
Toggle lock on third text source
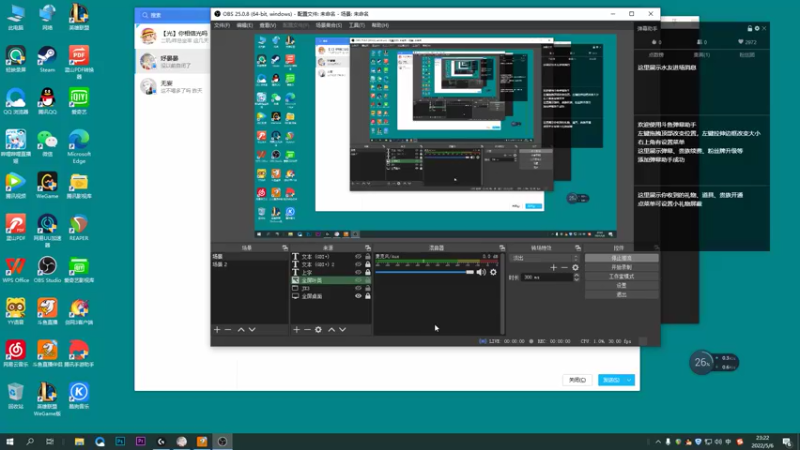tap(367, 272)
